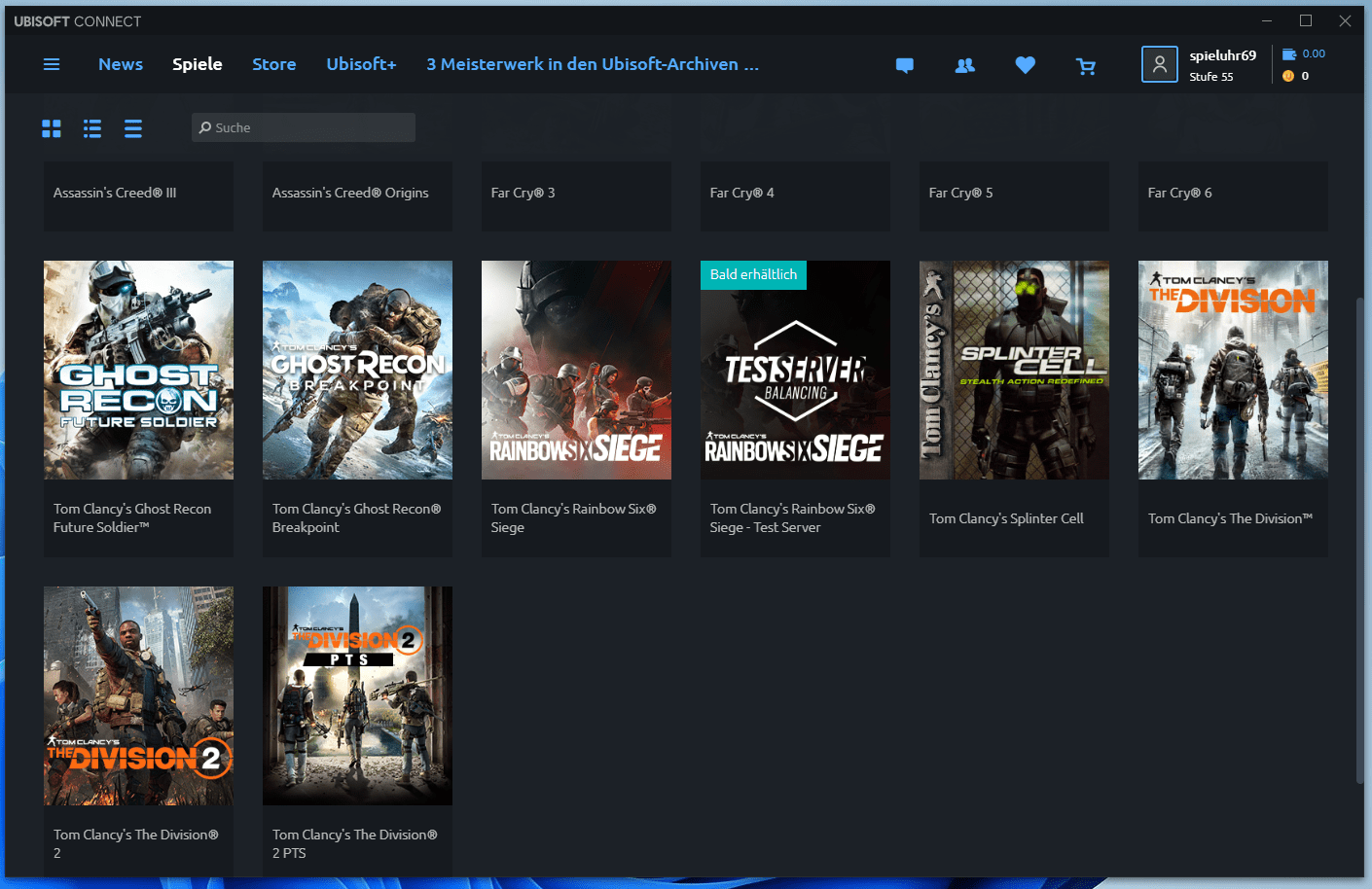Click Tom Clancy's Ghost Recon Future Soldier title

click(x=132, y=518)
